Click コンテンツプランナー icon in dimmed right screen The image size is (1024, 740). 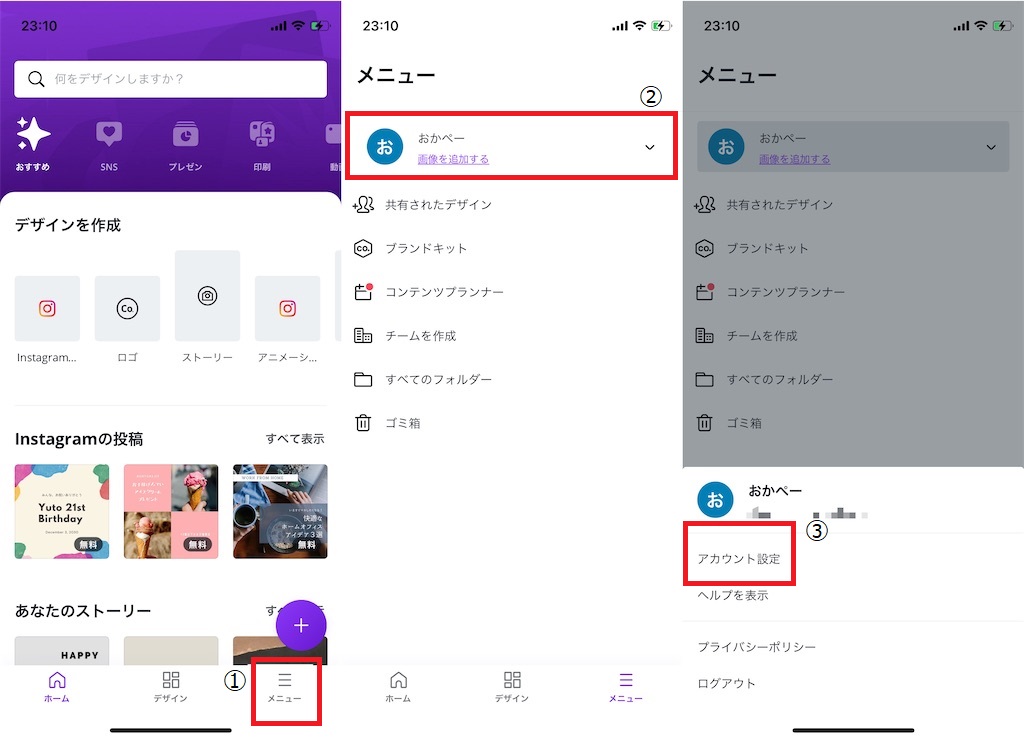[705, 291]
